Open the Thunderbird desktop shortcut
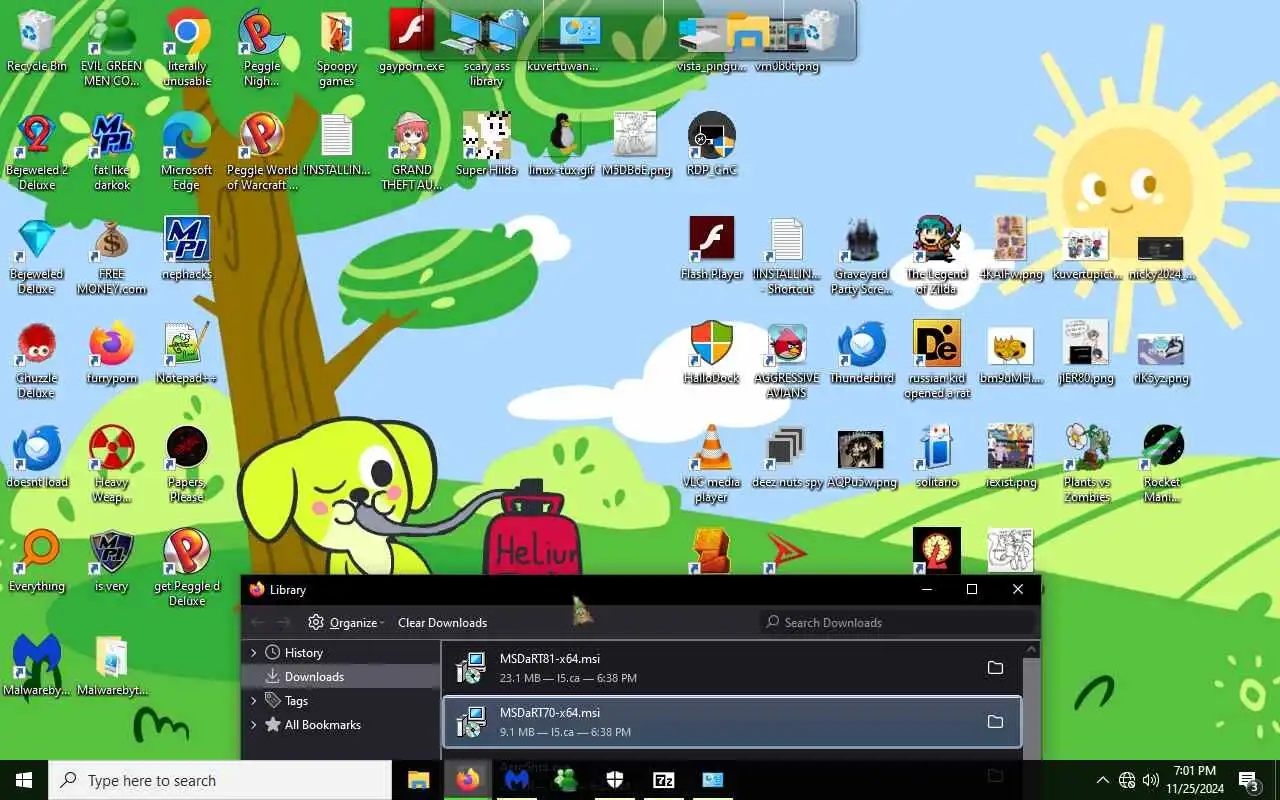This screenshot has height=800, width=1280. pyautogui.click(x=862, y=352)
